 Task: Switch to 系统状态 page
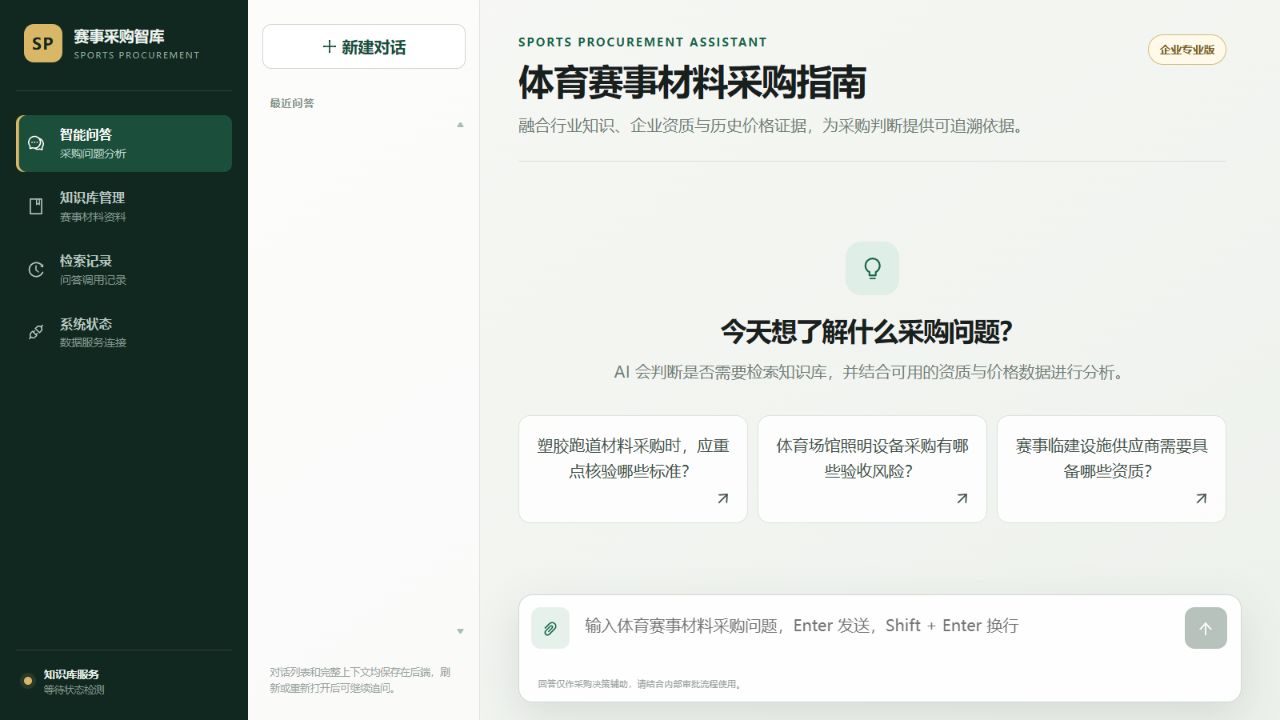[124, 332]
